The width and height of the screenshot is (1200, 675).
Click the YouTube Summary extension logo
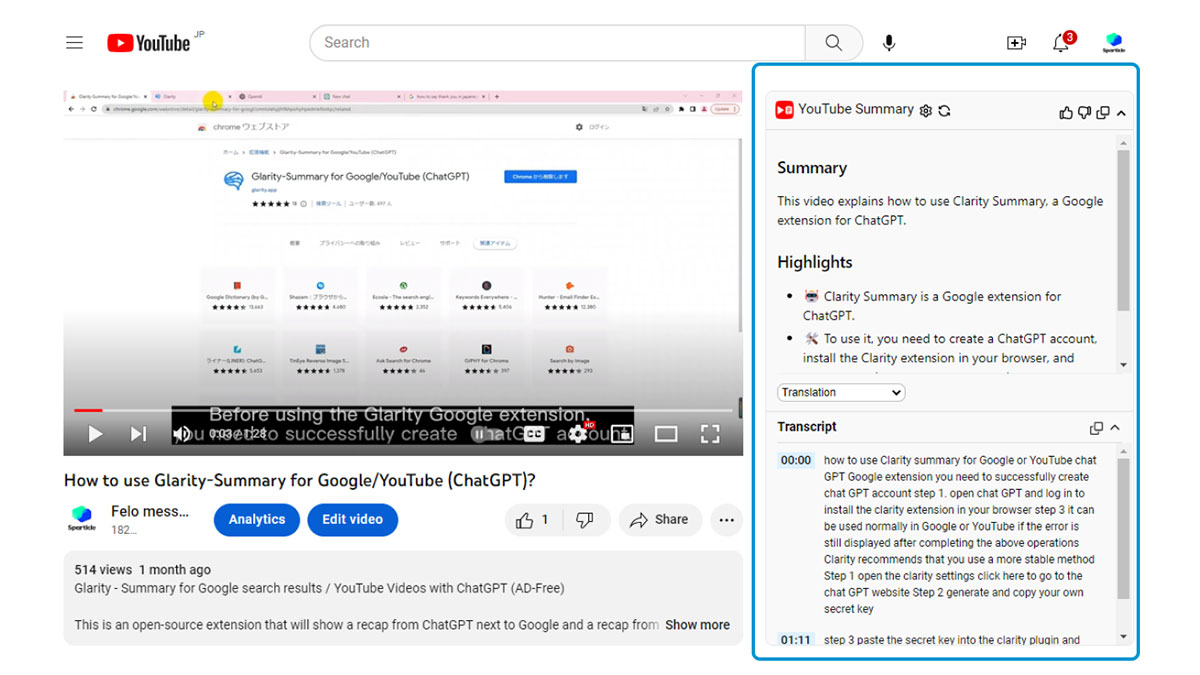785,110
